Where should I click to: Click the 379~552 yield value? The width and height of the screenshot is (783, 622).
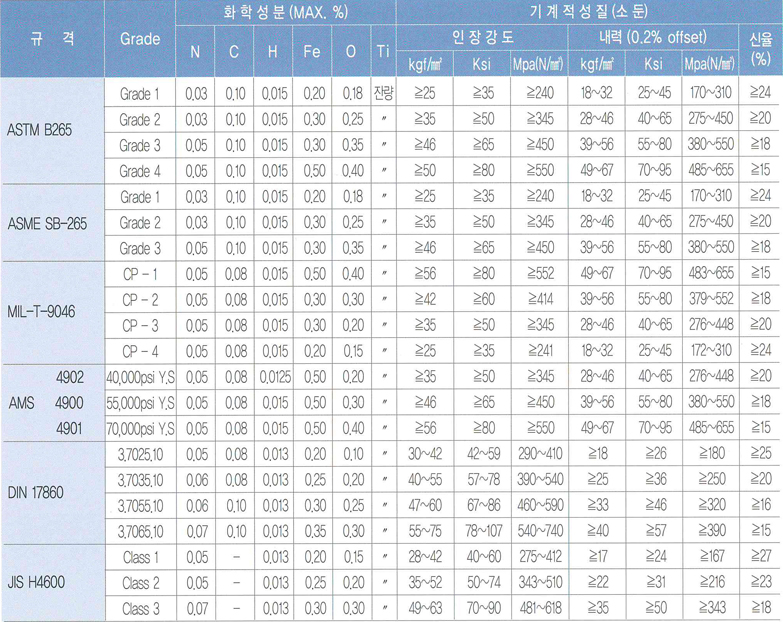click(711, 299)
